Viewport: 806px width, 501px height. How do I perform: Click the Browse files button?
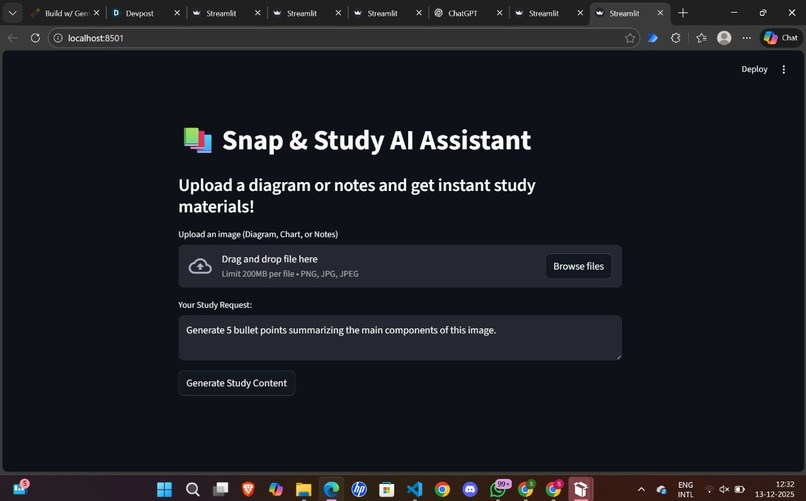pos(578,266)
